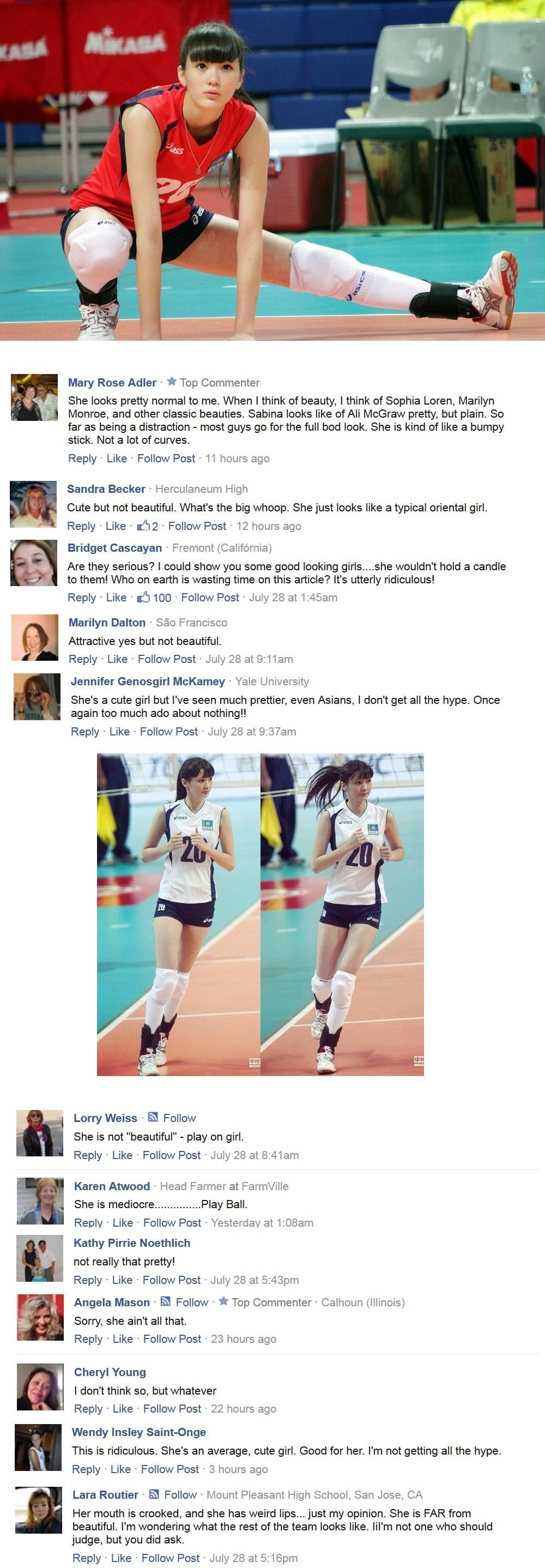
Task: Like Wendy Insley Saint-Onge's comment
Action: [x=120, y=1469]
